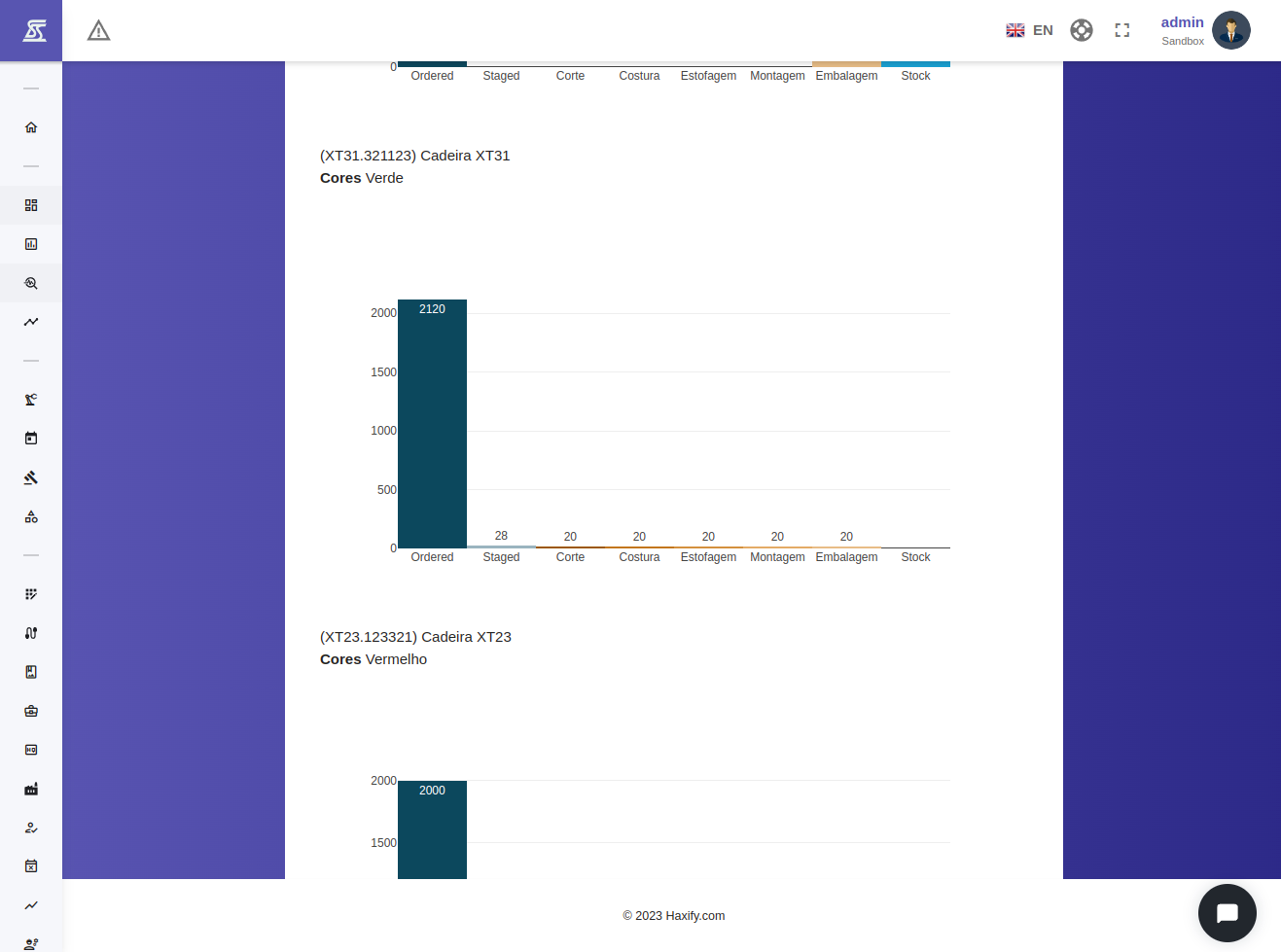Open the factory sidebar icon

coord(31,789)
